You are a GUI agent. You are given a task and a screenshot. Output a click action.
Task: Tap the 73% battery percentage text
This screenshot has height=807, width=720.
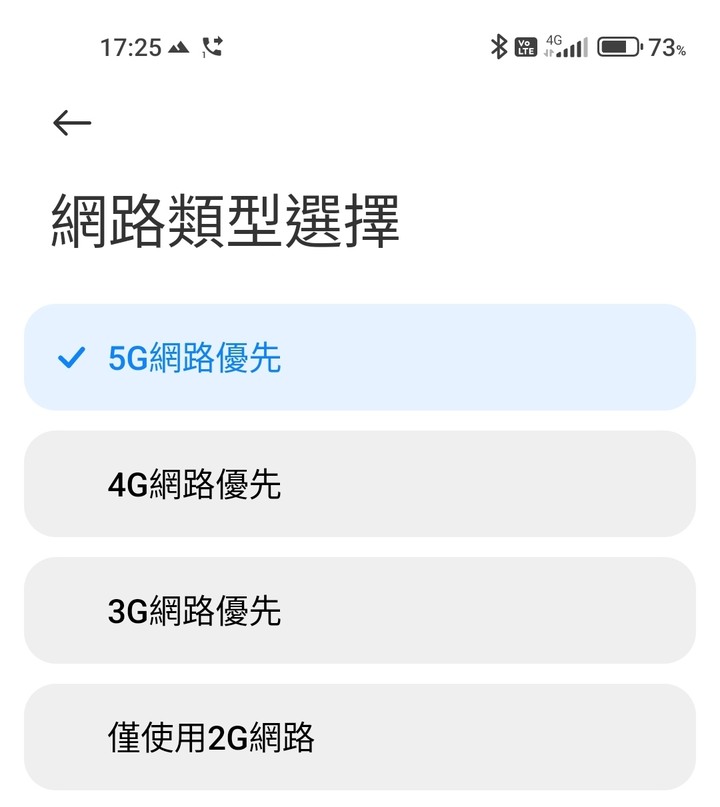[667, 48]
